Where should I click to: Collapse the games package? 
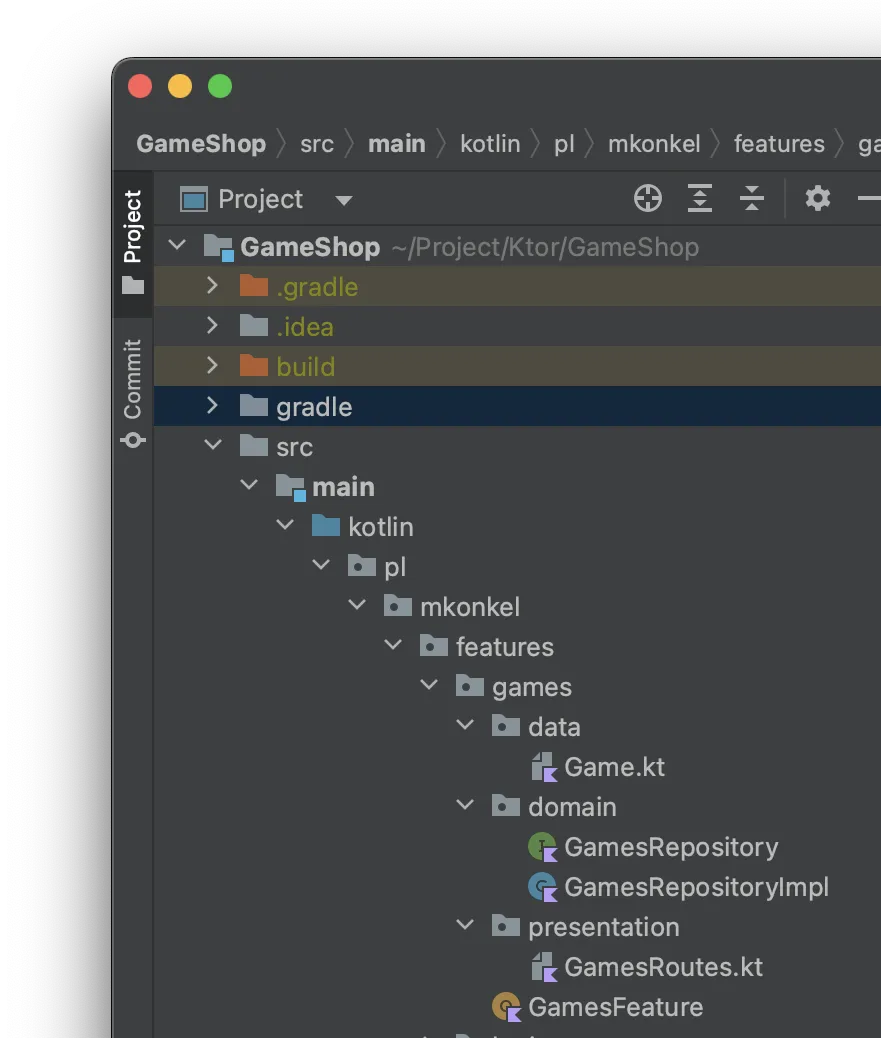(429, 684)
